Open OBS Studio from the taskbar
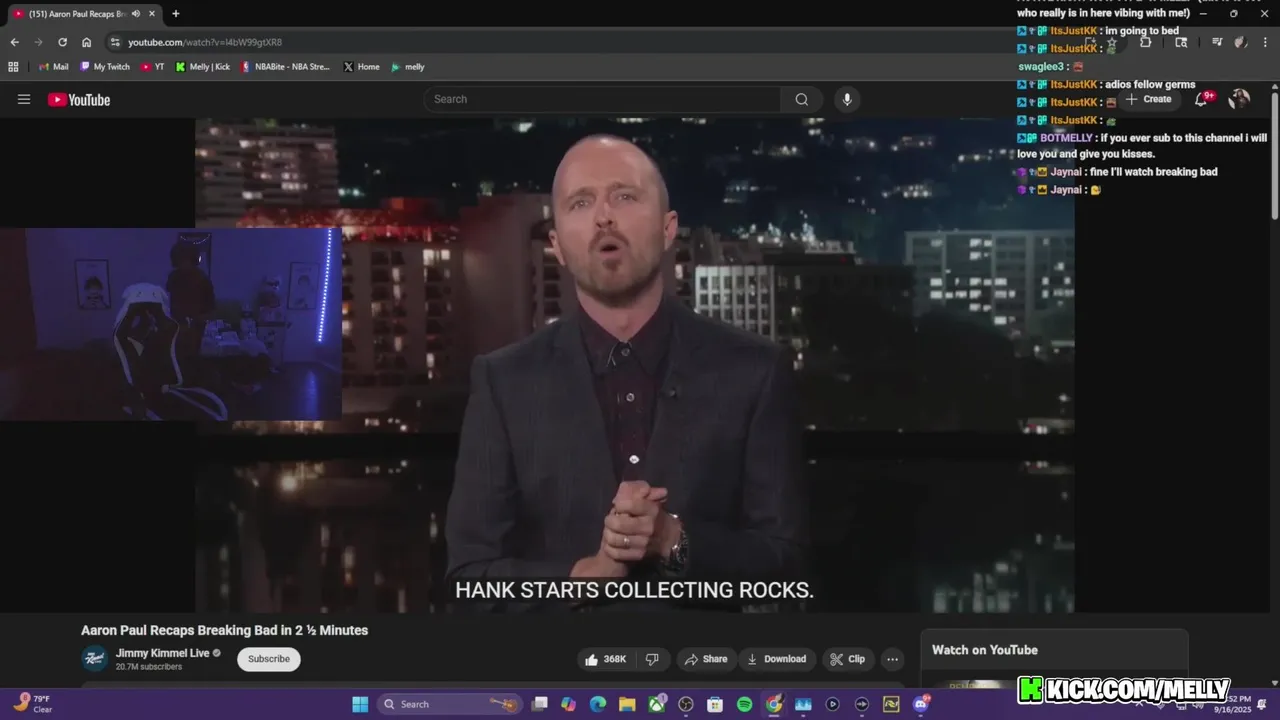This screenshot has width=1280, height=720. tap(686, 704)
